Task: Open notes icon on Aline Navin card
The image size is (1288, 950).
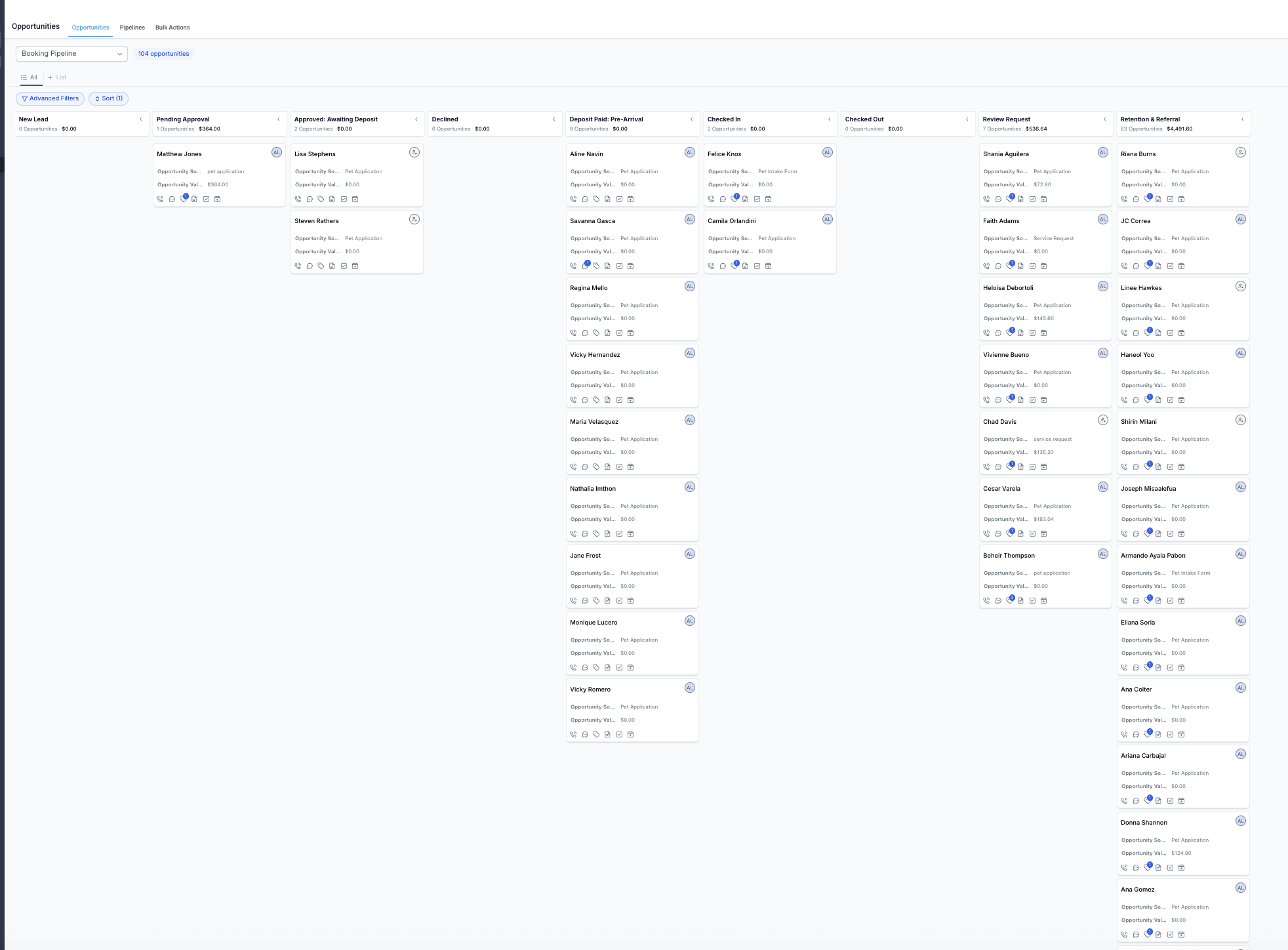Action: 607,199
